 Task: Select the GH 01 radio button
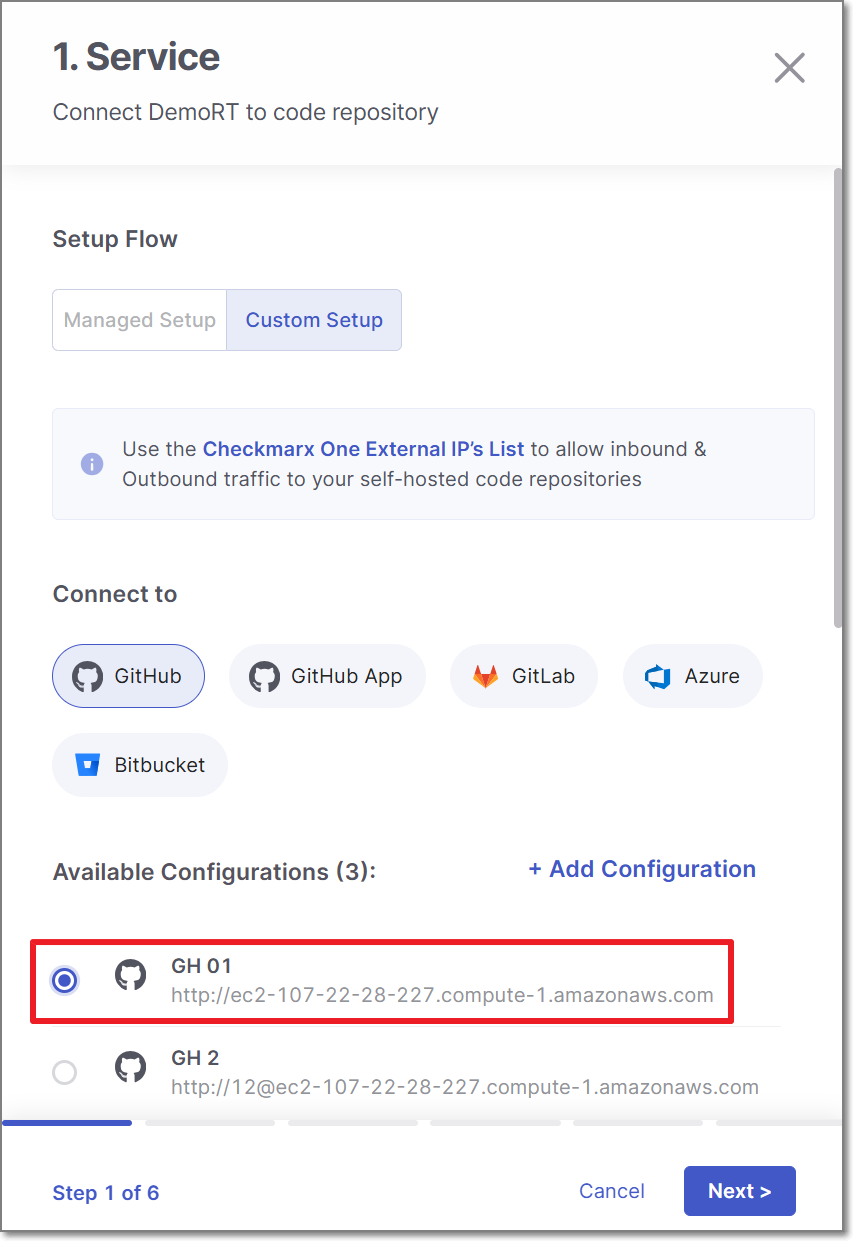point(65,981)
